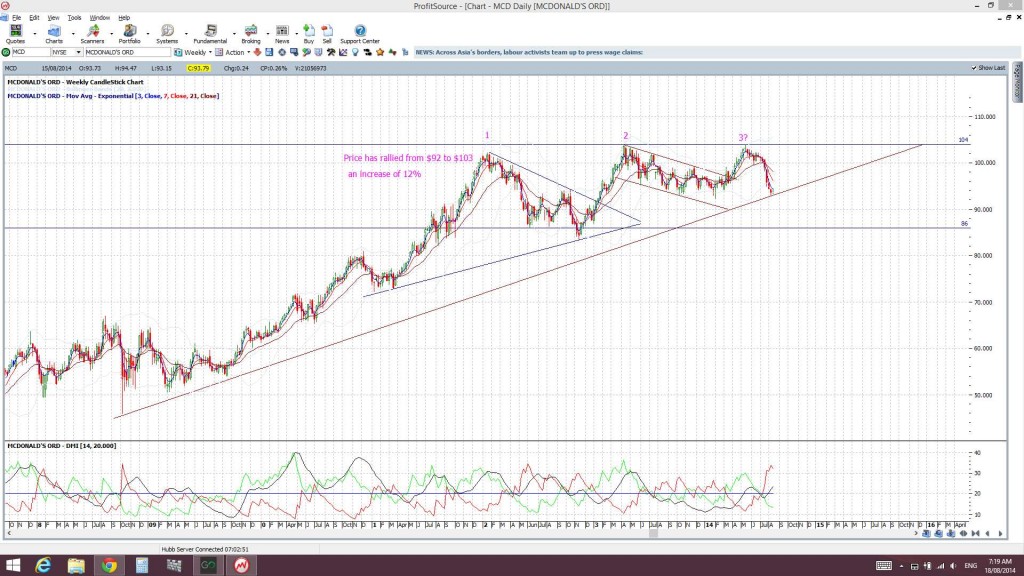Open the Help menu
The width and height of the screenshot is (1024, 576).
tap(124, 18)
